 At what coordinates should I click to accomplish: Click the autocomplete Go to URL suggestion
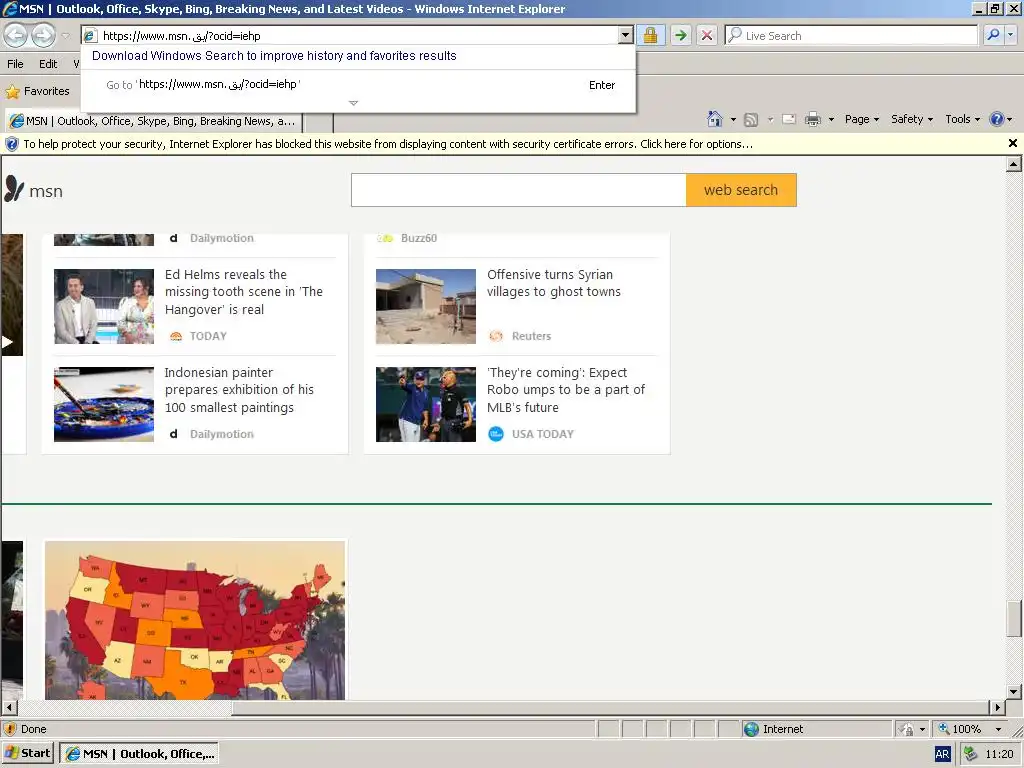coord(358,85)
